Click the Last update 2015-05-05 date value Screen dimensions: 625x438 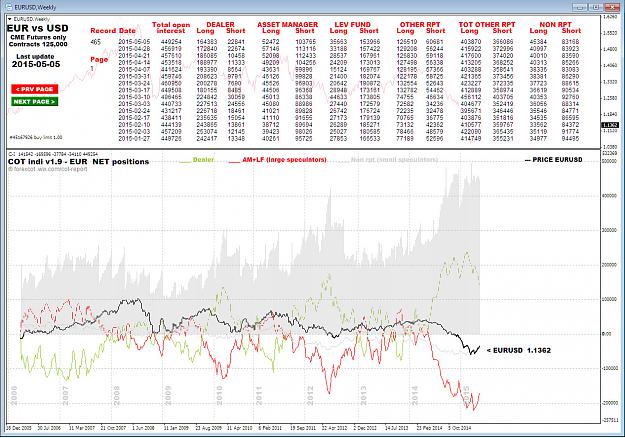36,64
